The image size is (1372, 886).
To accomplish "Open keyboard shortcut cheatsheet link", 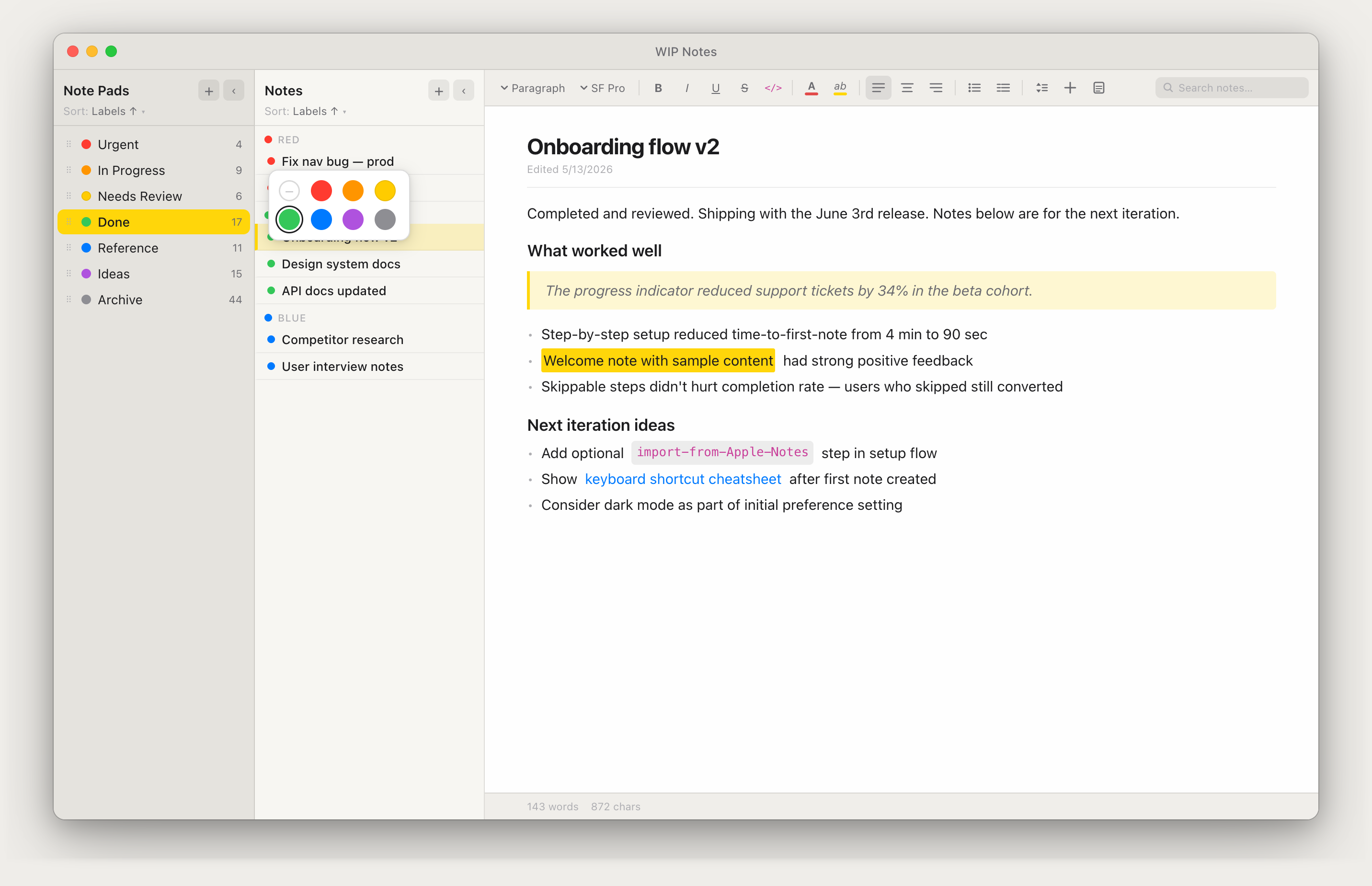I will click(683, 479).
